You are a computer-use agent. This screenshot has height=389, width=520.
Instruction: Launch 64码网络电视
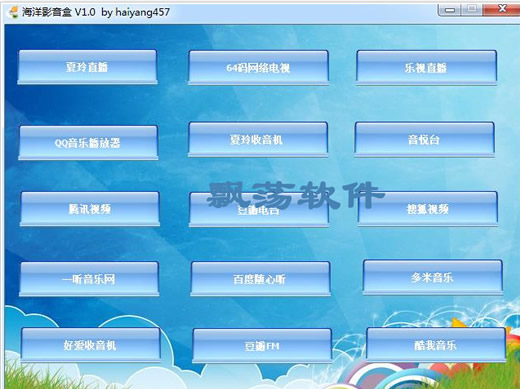(x=258, y=68)
